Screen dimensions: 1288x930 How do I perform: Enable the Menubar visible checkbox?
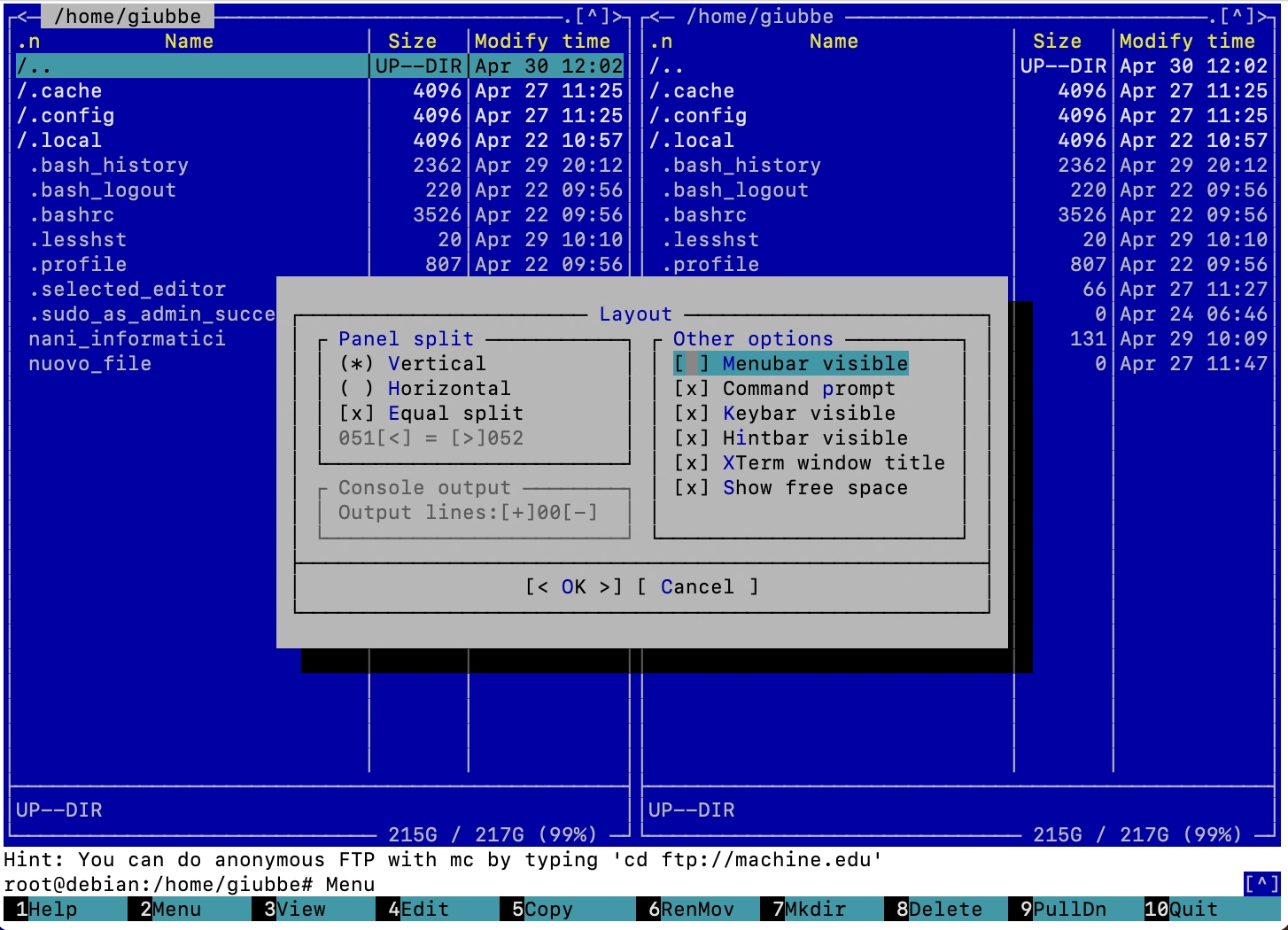click(x=692, y=364)
